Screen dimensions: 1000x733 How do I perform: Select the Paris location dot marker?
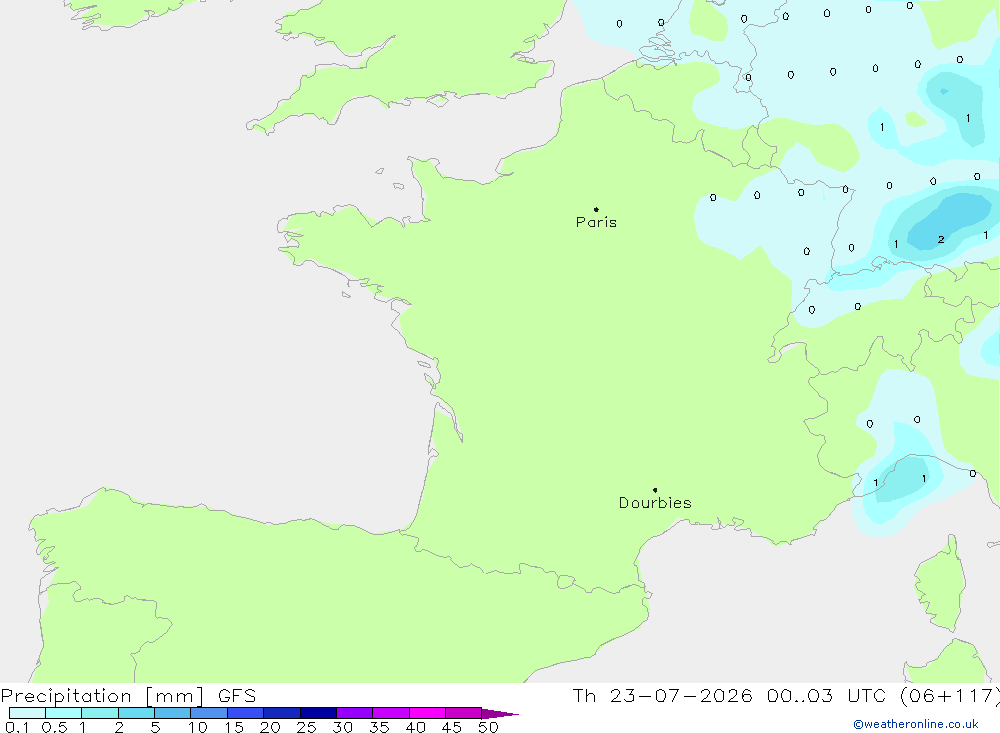(596, 209)
